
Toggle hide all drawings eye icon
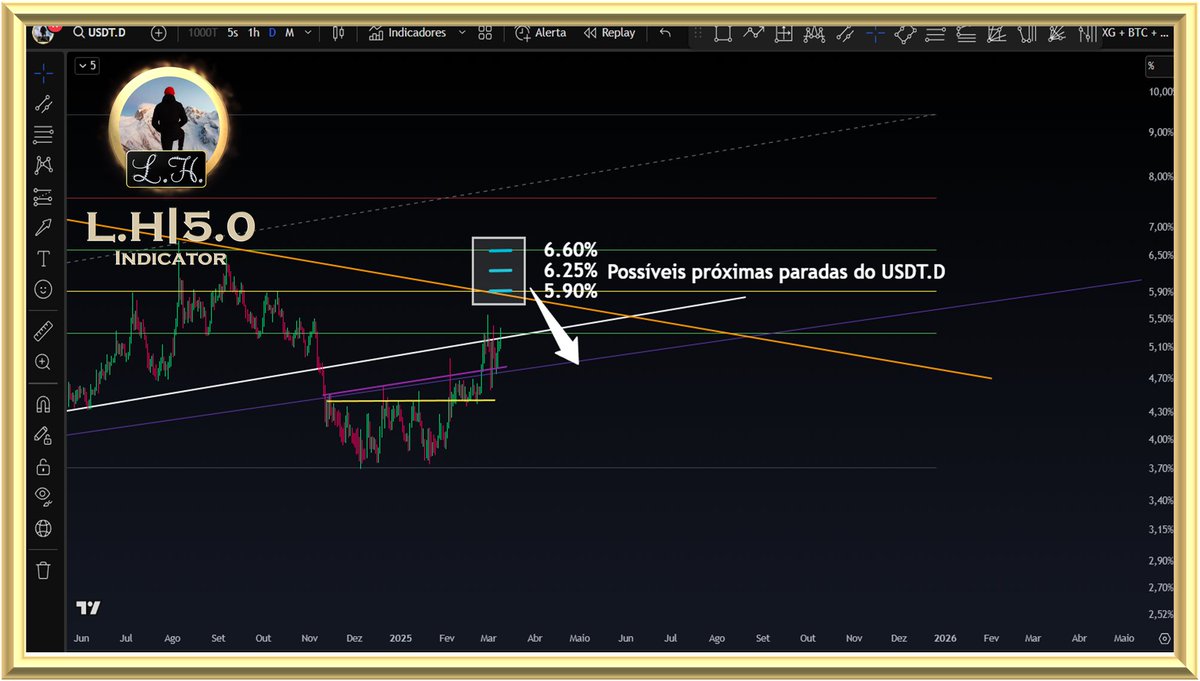click(x=43, y=497)
